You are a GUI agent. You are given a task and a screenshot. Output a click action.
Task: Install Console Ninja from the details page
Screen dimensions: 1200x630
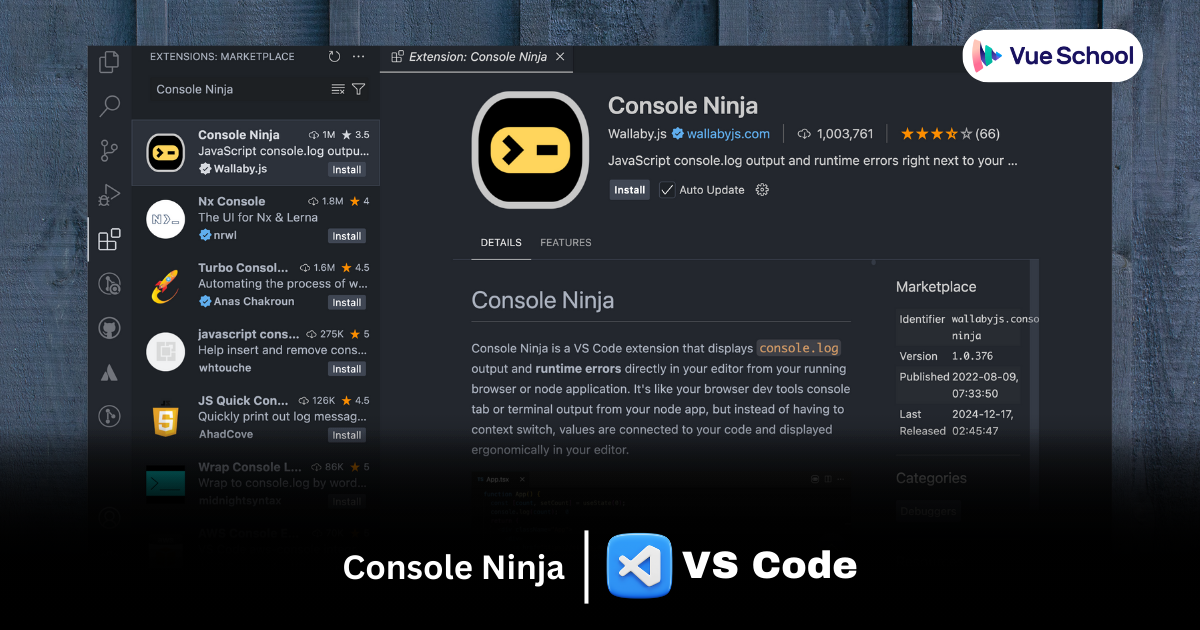[630, 190]
